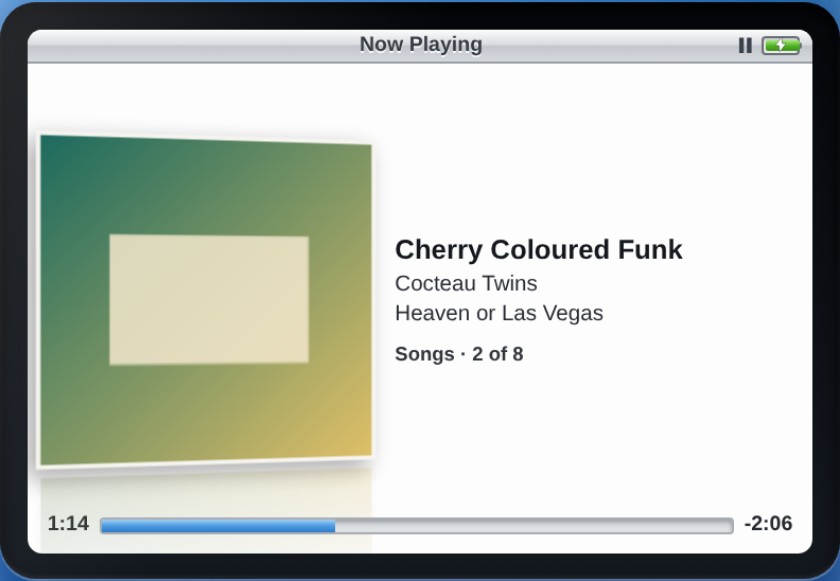Click the charging battery indicator
This screenshot has width=840, height=581.
[782, 46]
